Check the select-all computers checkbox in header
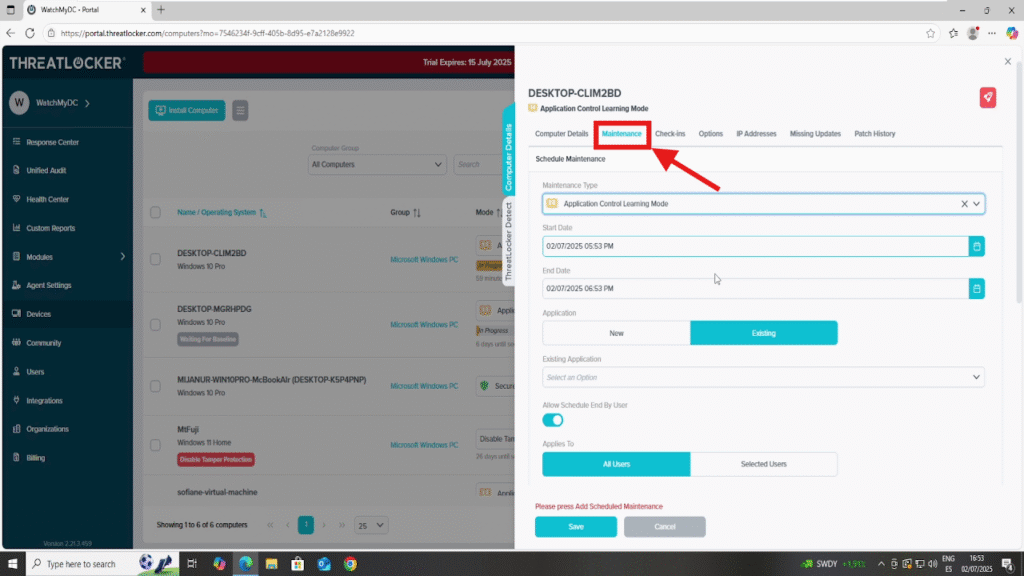1024x576 pixels. 155,212
